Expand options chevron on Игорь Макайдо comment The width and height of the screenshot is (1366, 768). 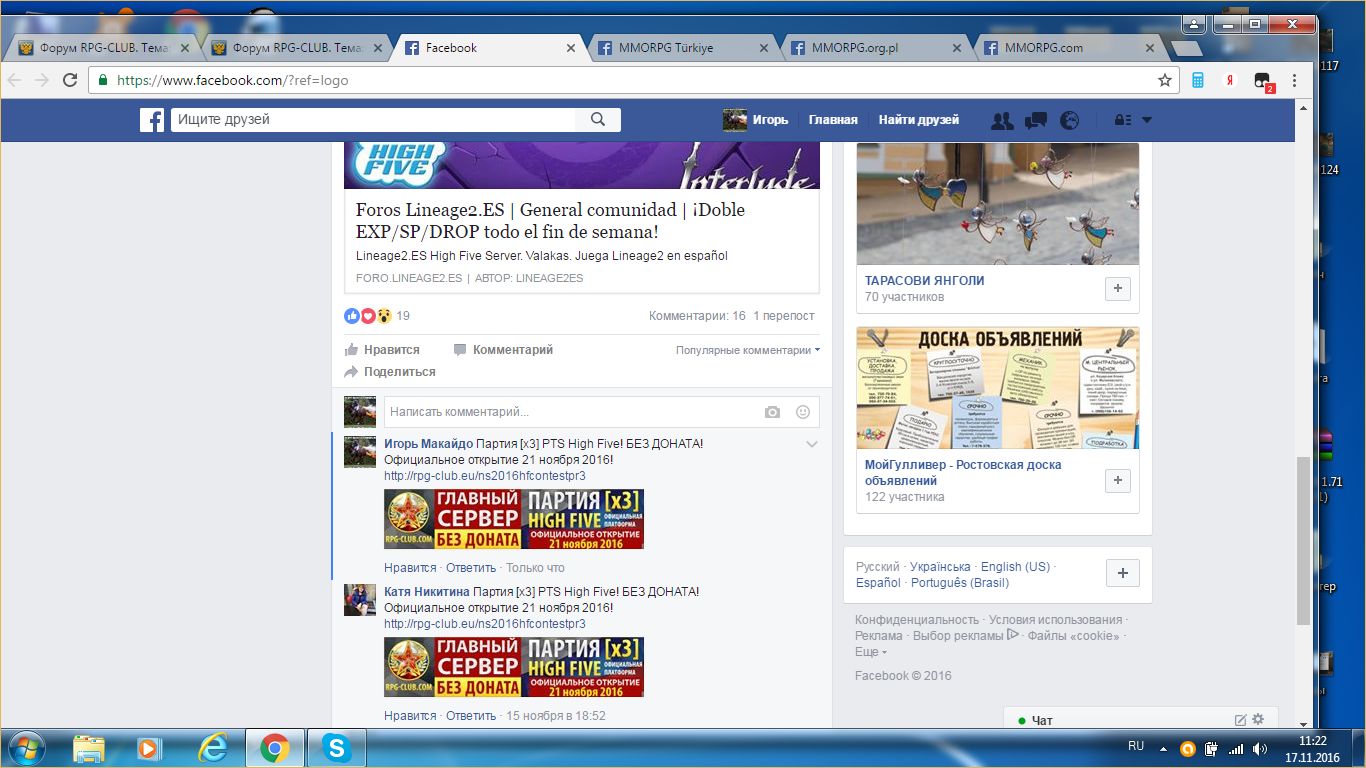click(812, 444)
